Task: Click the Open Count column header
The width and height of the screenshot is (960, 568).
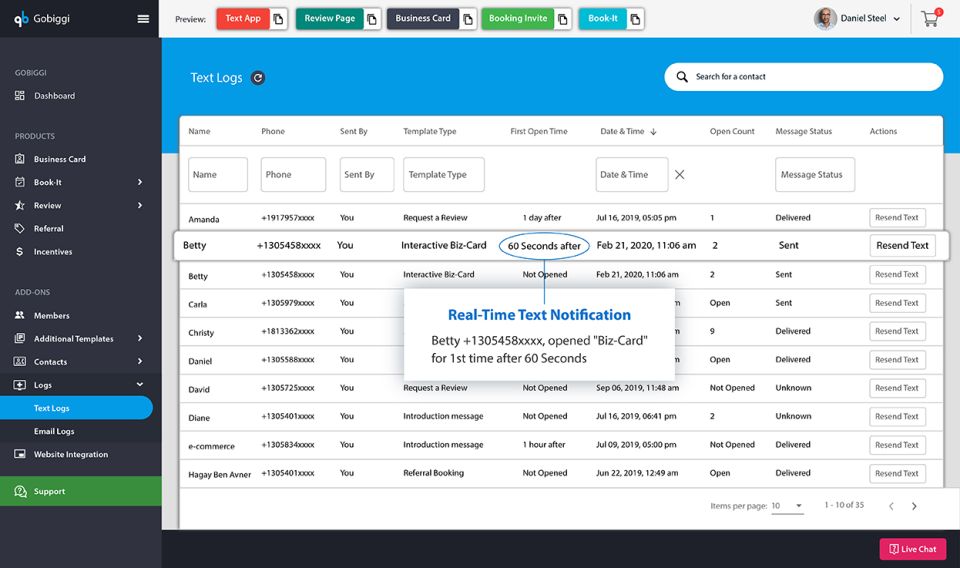Action: (732, 132)
